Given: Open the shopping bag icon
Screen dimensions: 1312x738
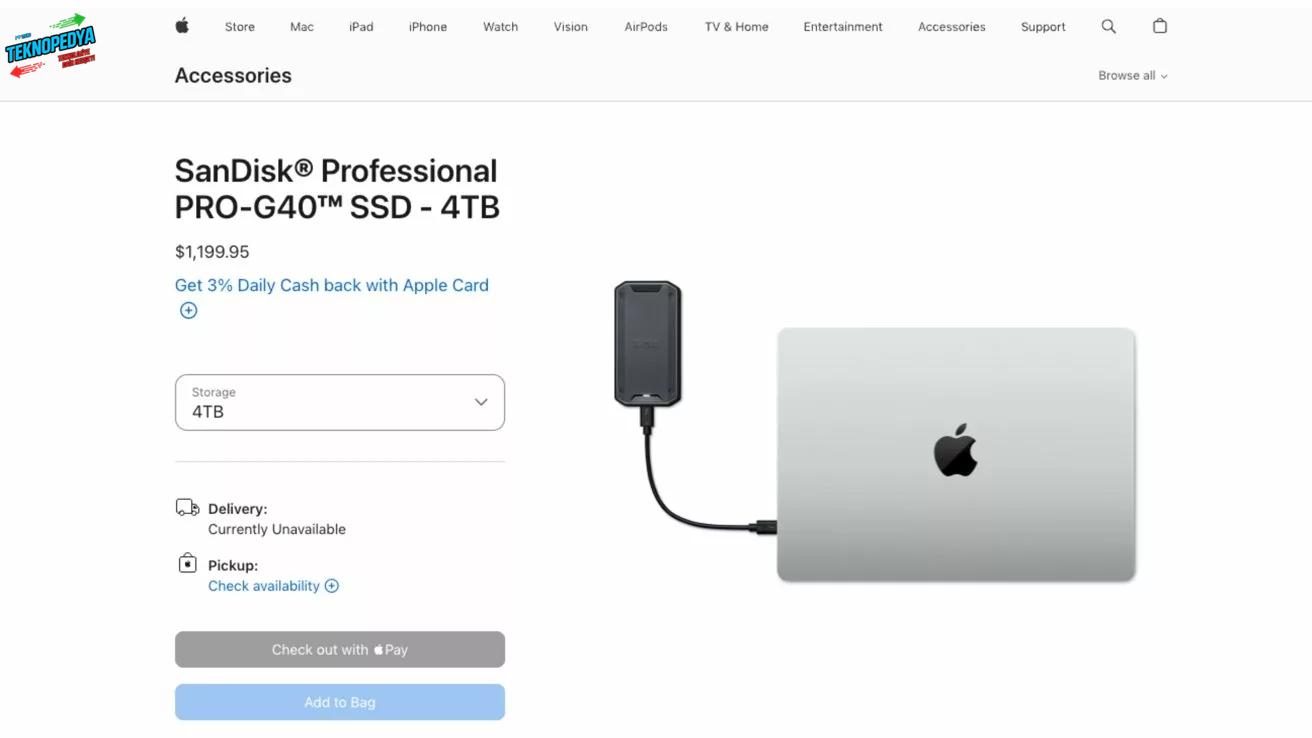Looking at the screenshot, I should tap(1160, 26).
